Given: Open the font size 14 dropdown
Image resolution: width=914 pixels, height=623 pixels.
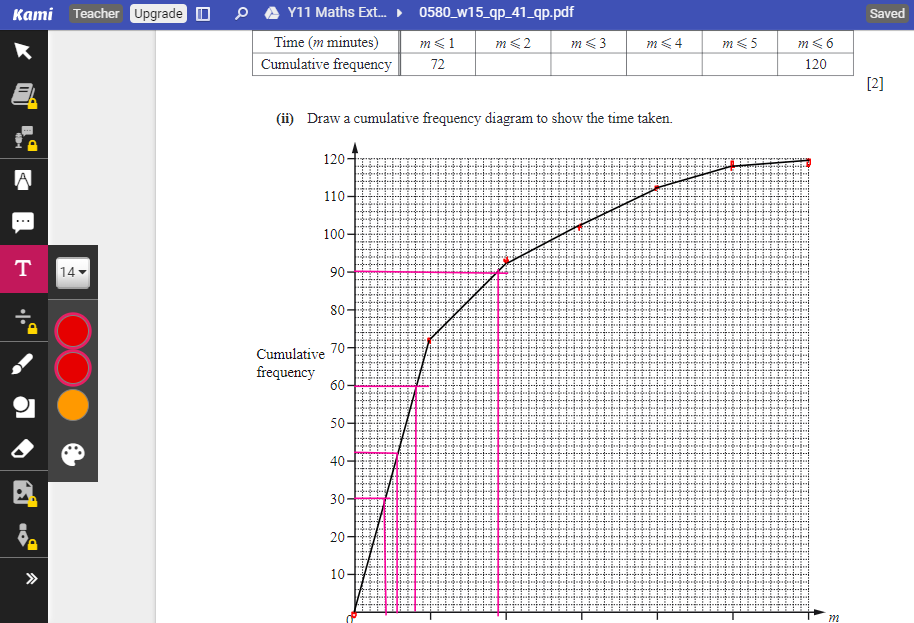Looking at the screenshot, I should [x=72, y=272].
